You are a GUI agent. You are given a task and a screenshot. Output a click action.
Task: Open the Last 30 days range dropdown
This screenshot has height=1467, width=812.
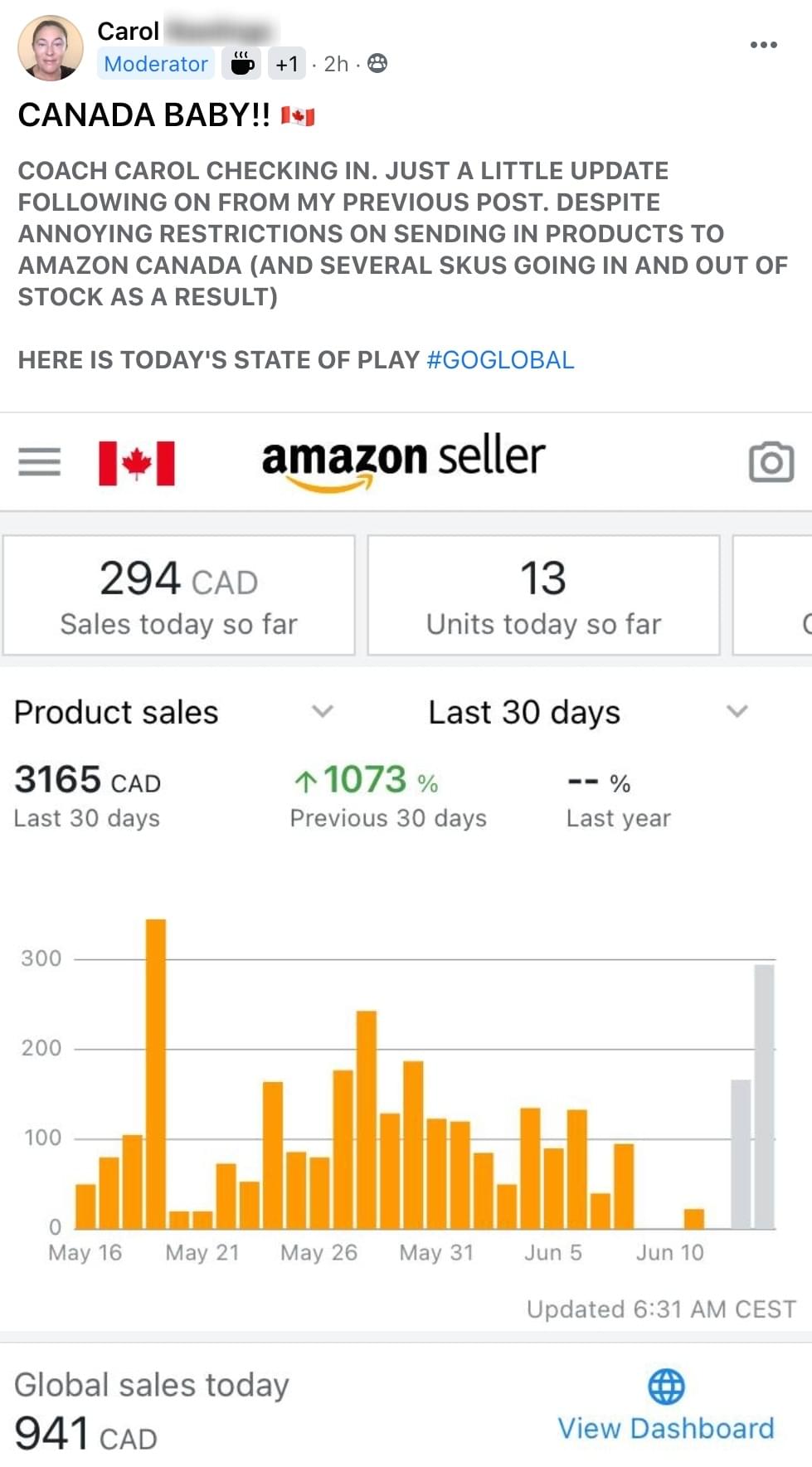tap(737, 711)
